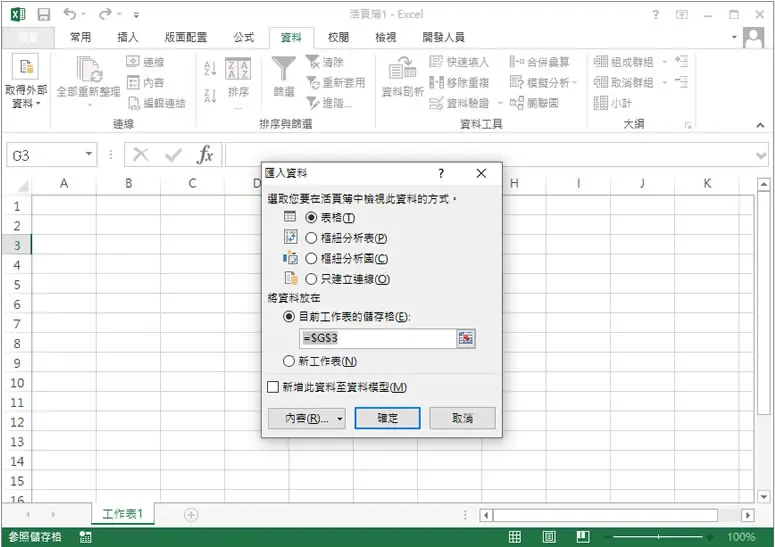The width and height of the screenshot is (775, 547).
Task: Choose the 新工作表 radio option
Action: (289, 361)
